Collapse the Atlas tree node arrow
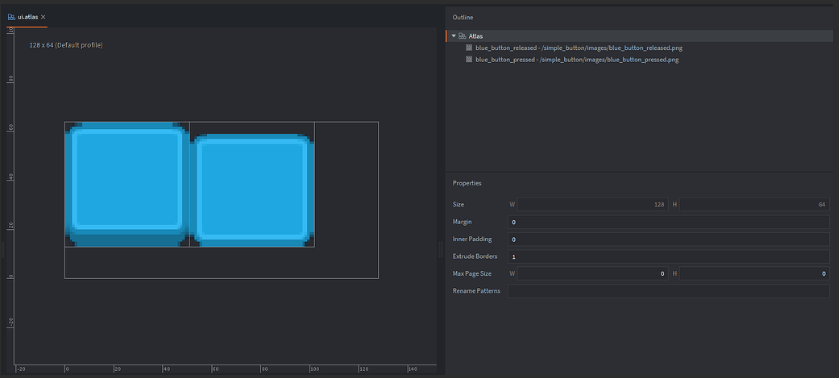The width and height of the screenshot is (839, 378). [x=454, y=36]
